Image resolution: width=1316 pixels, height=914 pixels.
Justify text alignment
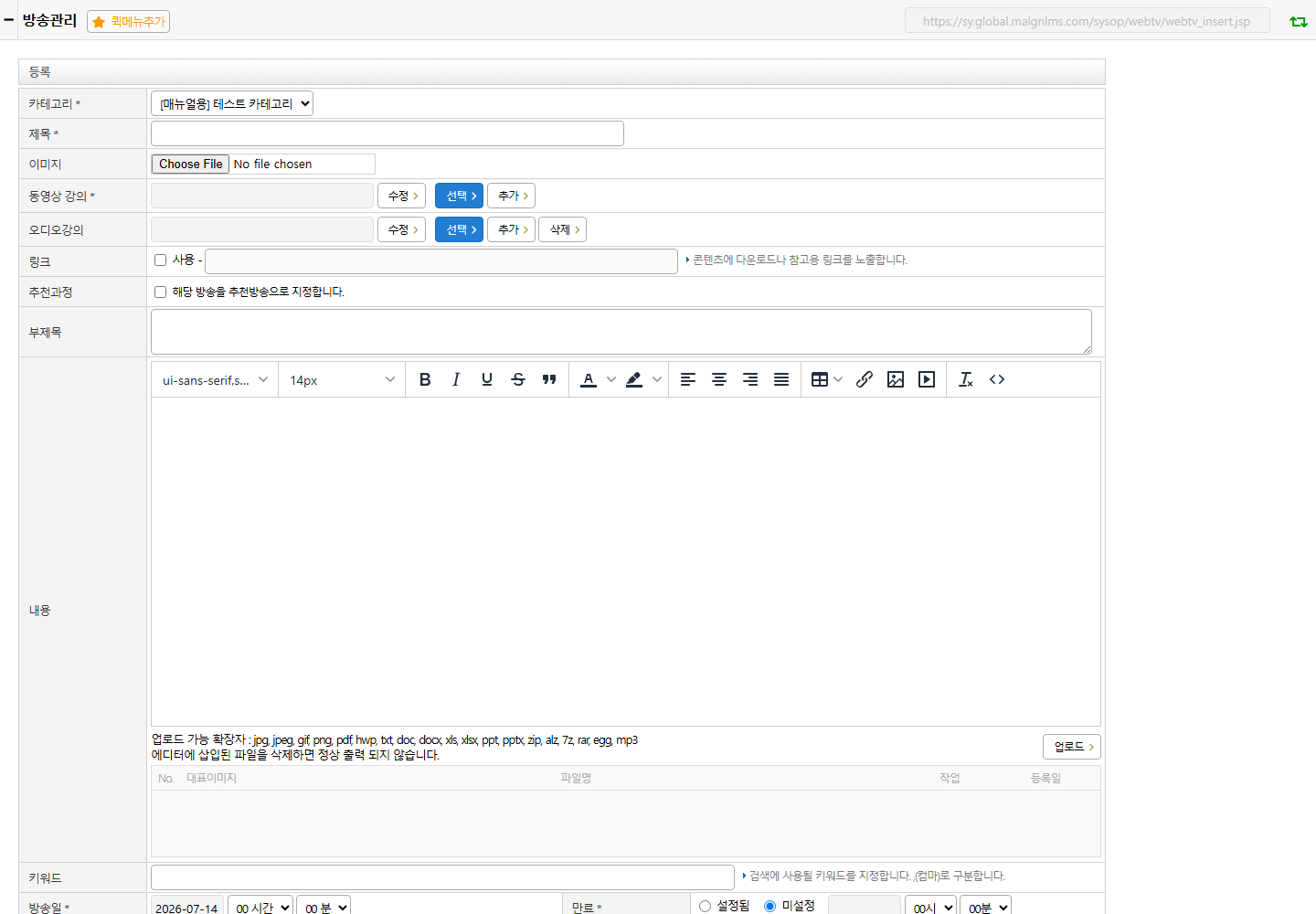click(781, 379)
